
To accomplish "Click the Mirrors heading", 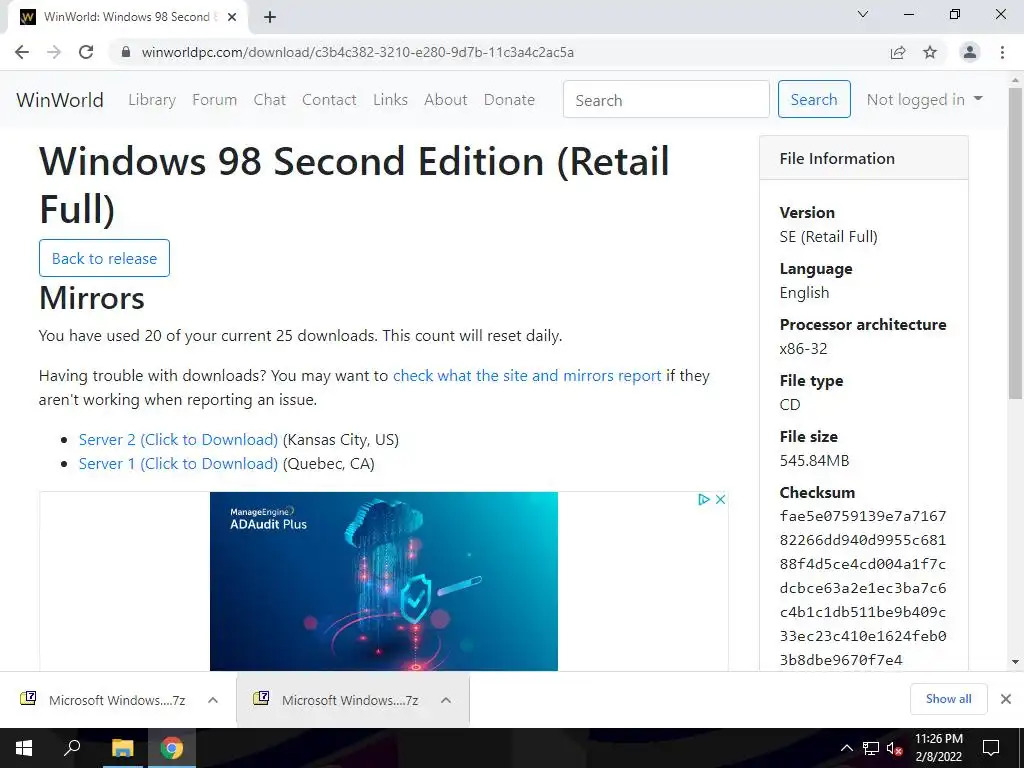I will coord(92,298).
